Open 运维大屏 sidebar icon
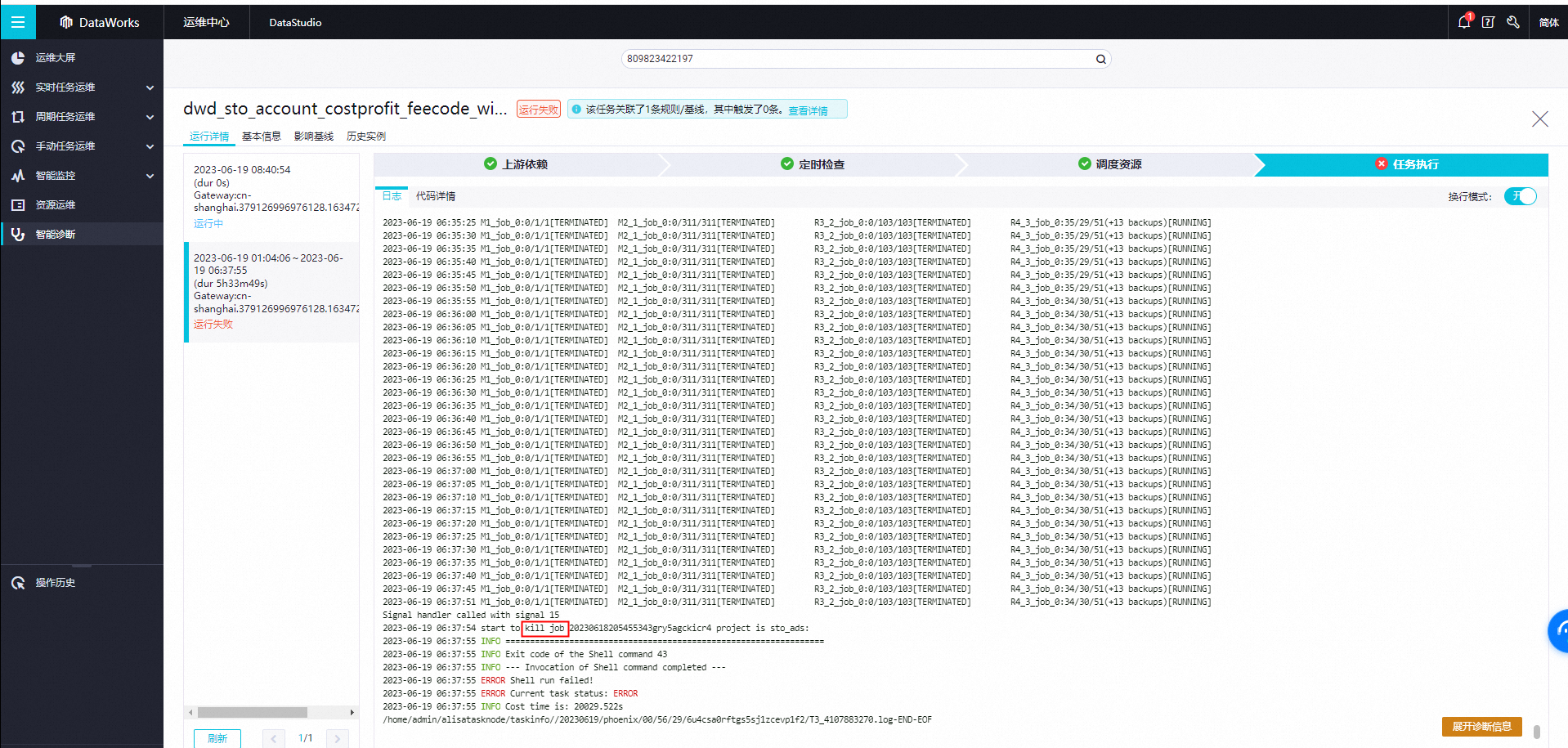Viewport: 1568px width, 748px height. [x=18, y=58]
